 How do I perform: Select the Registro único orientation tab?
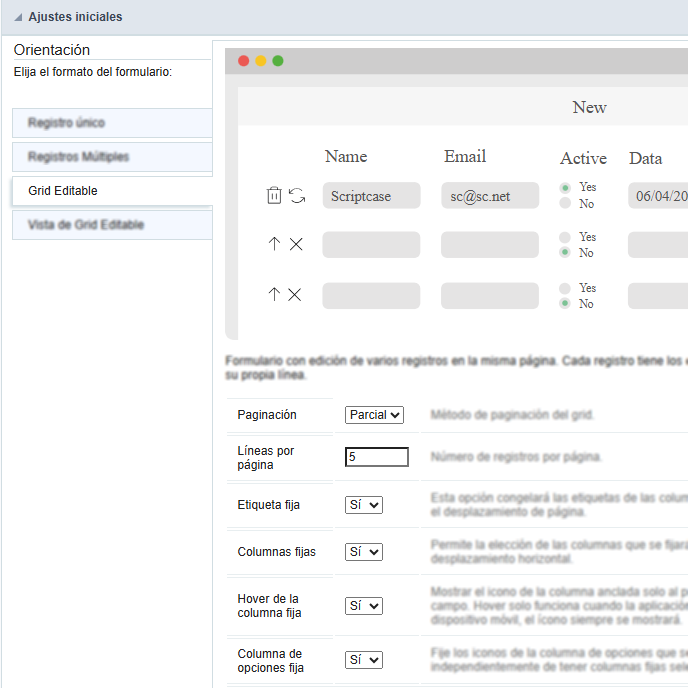tap(112, 123)
